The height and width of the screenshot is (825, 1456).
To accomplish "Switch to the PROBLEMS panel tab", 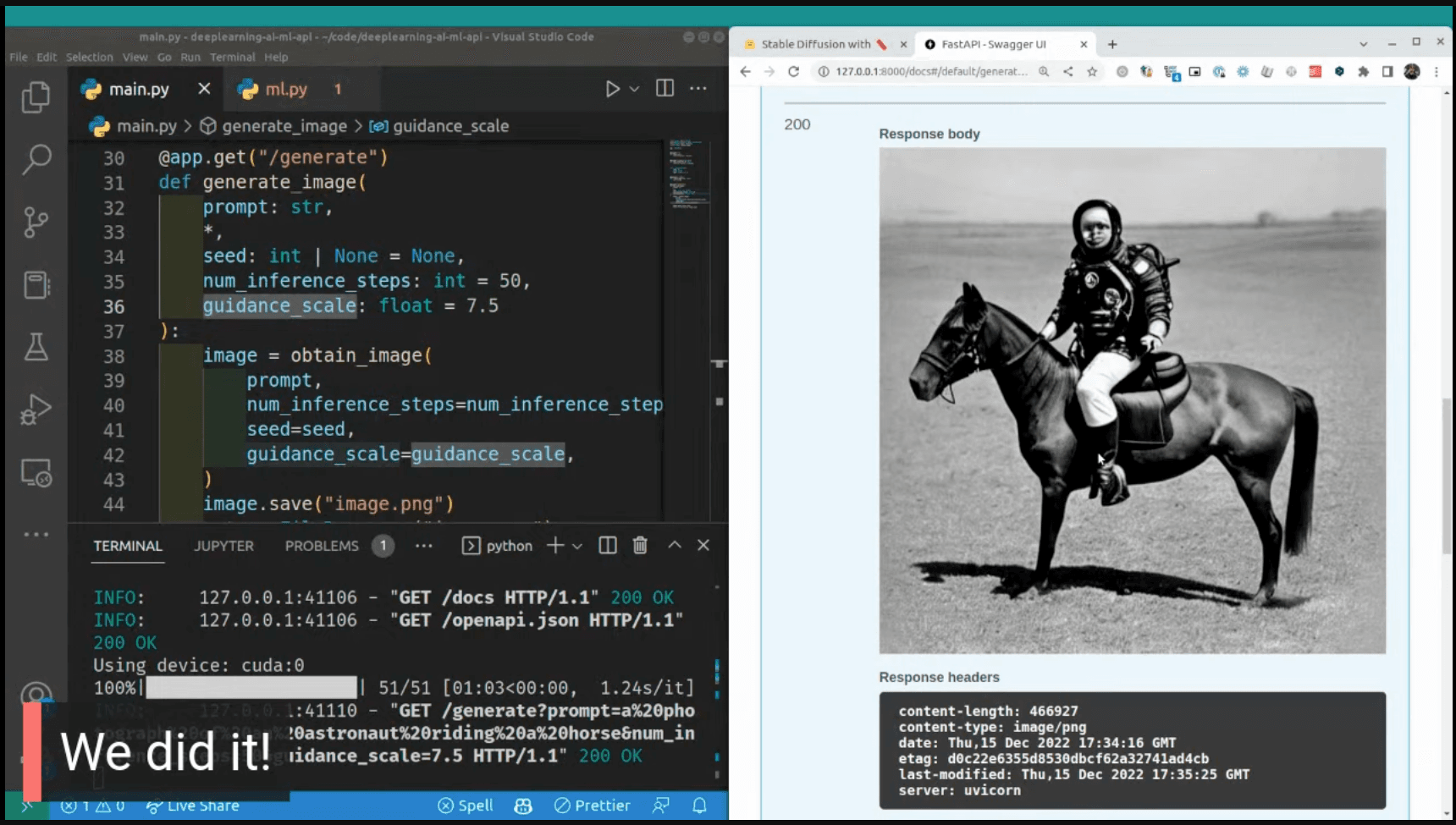I will (x=322, y=546).
